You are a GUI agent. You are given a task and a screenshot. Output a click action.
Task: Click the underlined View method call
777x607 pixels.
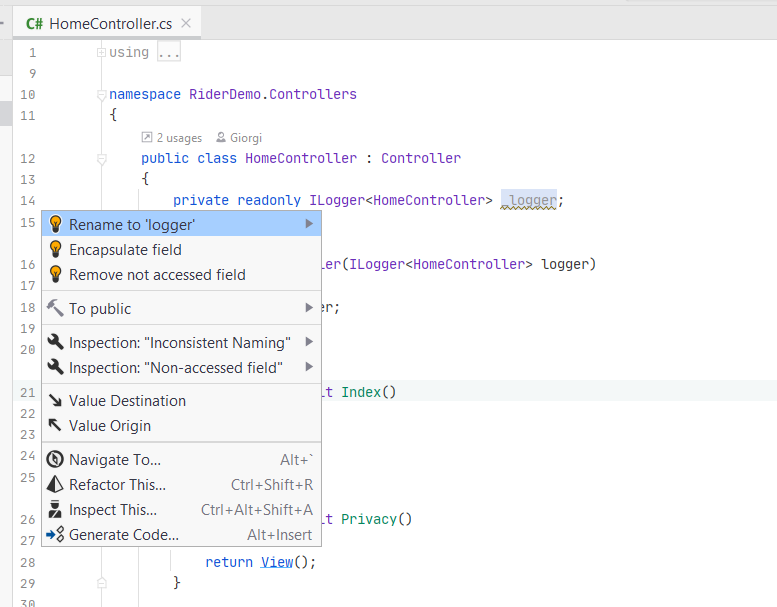coord(277,562)
